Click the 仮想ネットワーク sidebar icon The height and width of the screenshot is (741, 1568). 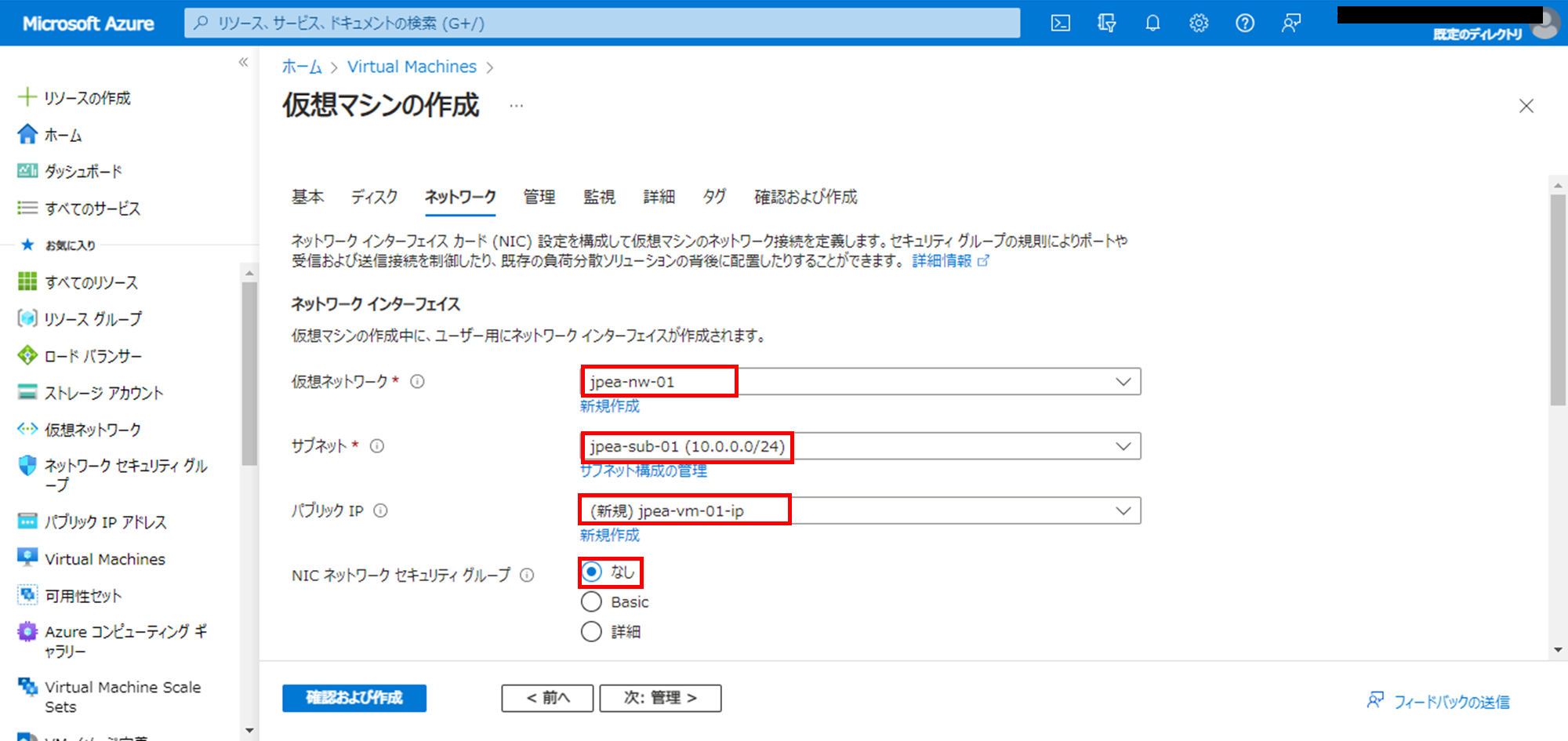(27, 429)
